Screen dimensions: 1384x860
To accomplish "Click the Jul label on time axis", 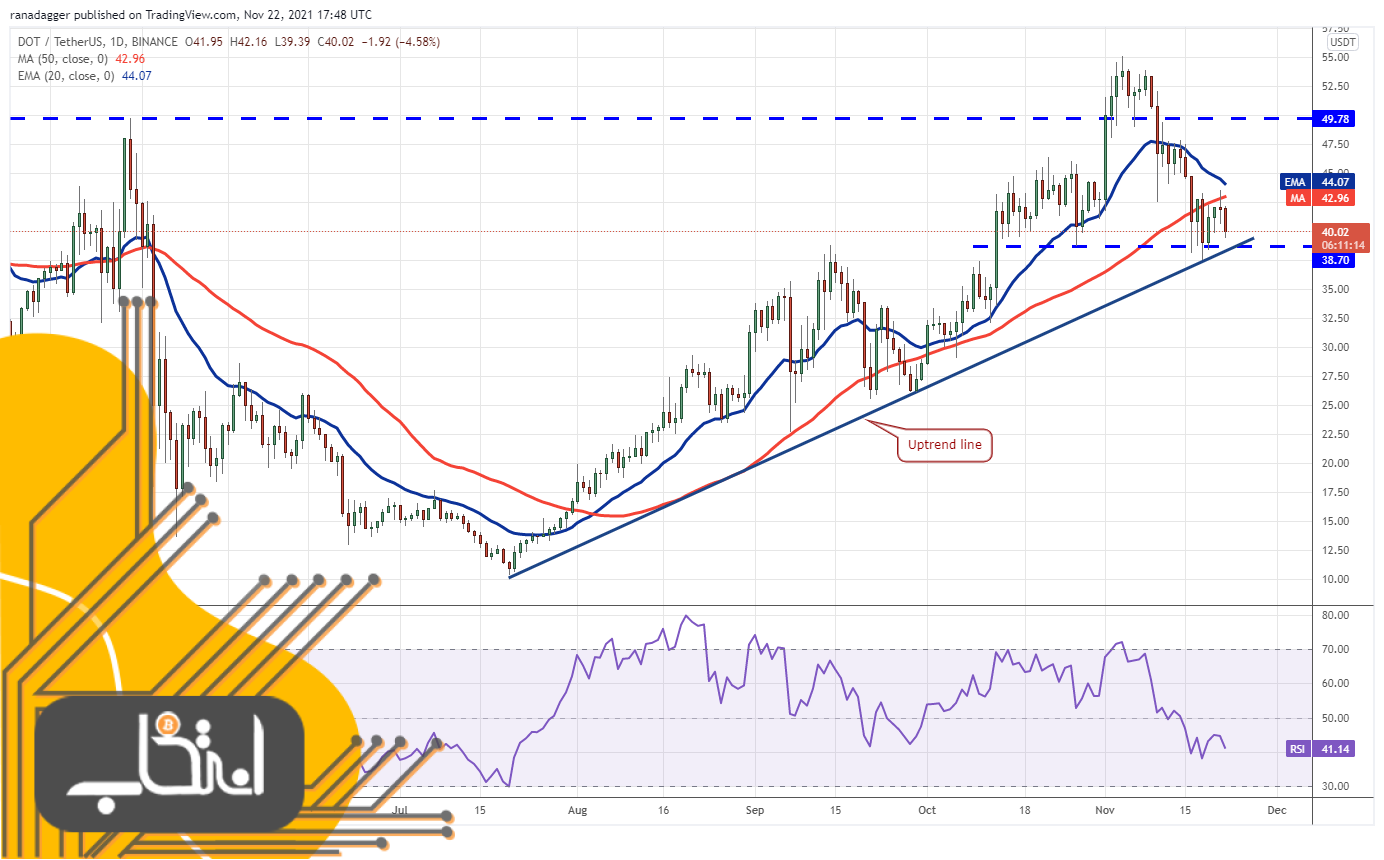I will (400, 811).
